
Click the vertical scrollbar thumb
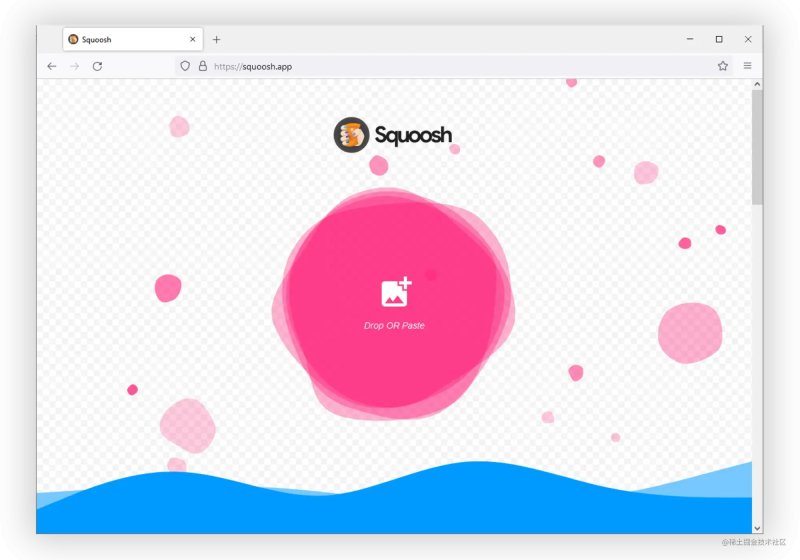coord(757,147)
